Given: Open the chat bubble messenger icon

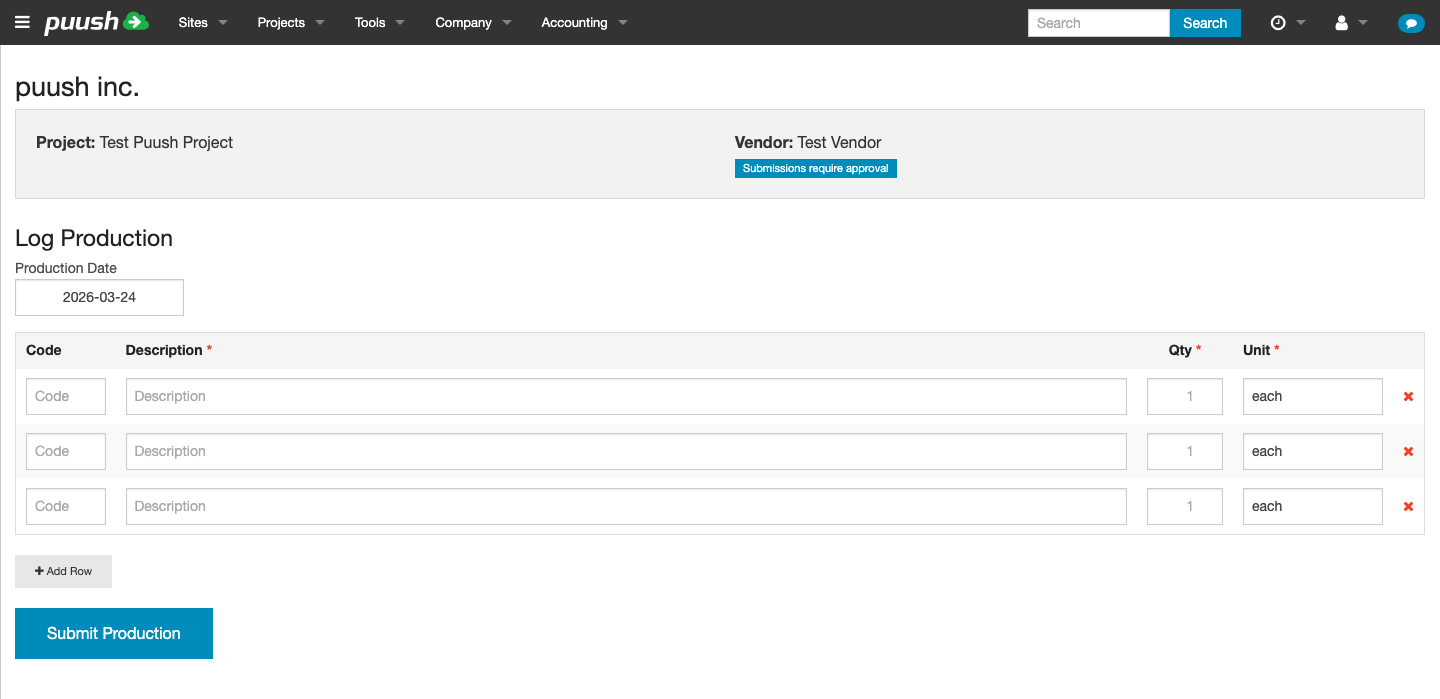Looking at the screenshot, I should [1411, 22].
